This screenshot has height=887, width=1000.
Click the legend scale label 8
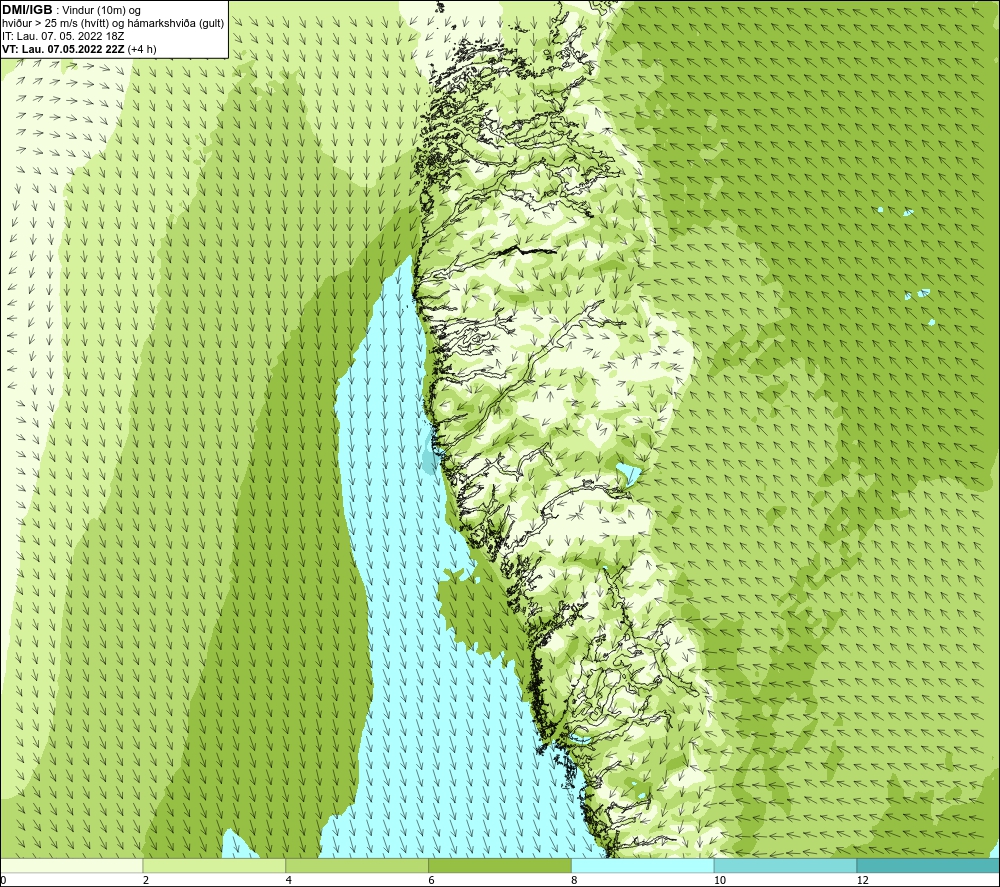pos(575,880)
